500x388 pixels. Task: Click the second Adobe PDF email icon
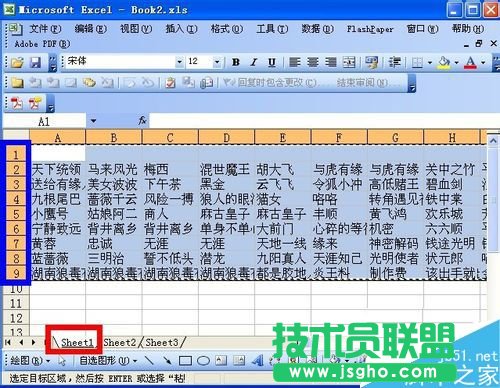pyautogui.click(x=35, y=103)
